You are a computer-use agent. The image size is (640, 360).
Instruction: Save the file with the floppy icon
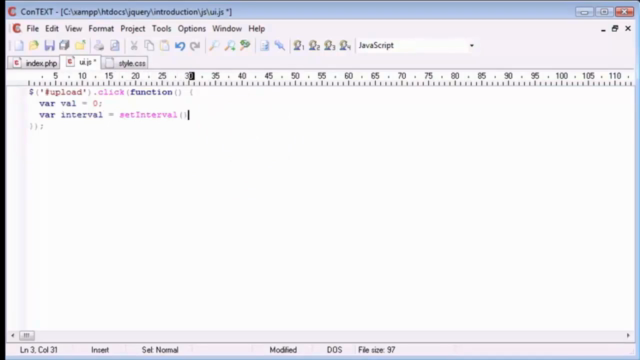tap(49, 45)
